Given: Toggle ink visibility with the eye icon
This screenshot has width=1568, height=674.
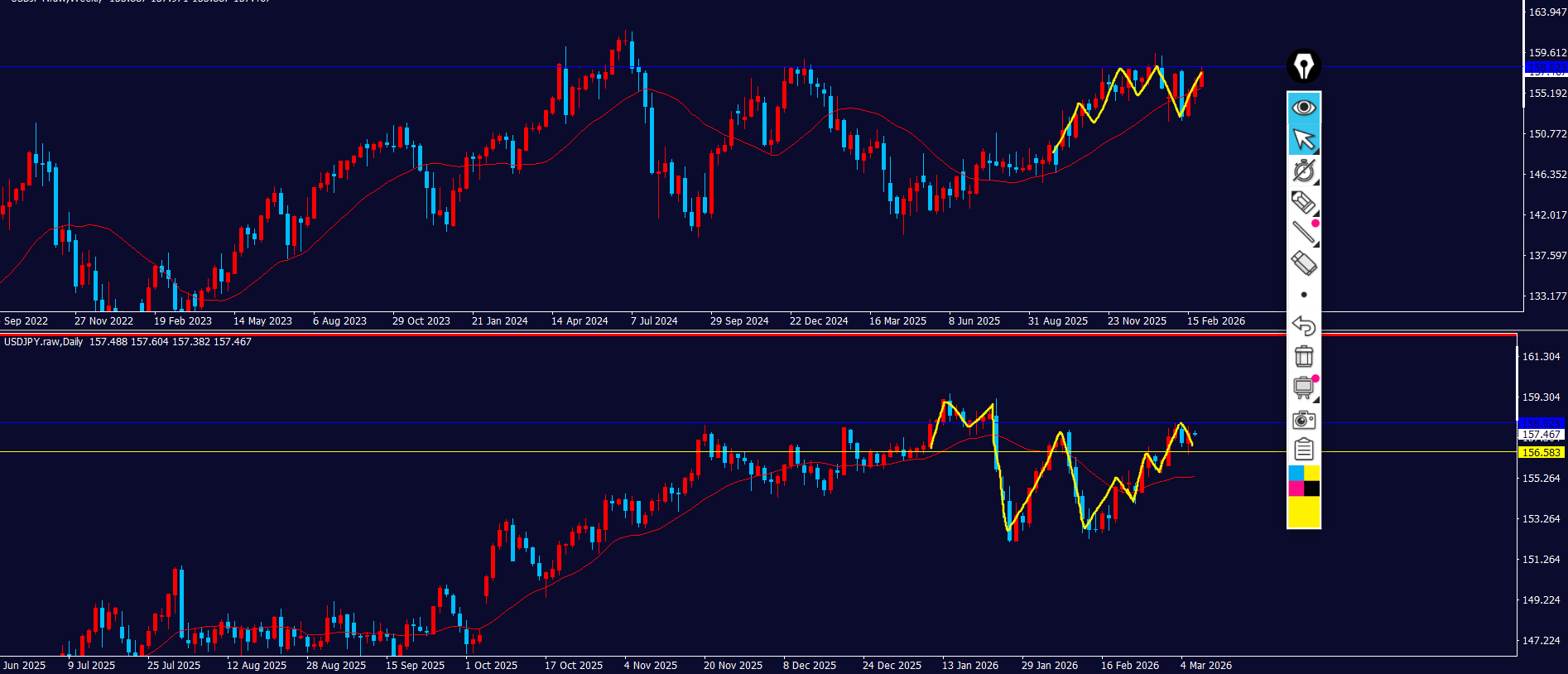Looking at the screenshot, I should [x=1303, y=108].
